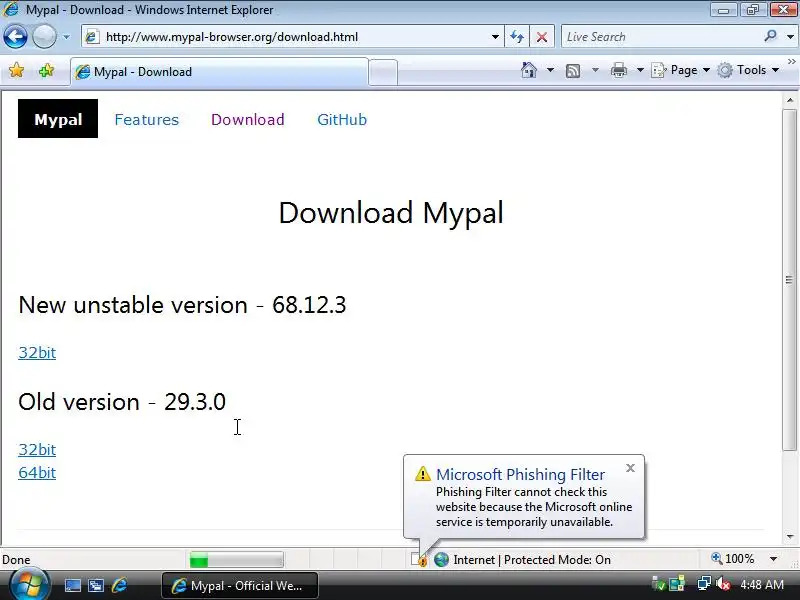The image size is (800, 600).
Task: Click the Print icon
Action: 618,70
